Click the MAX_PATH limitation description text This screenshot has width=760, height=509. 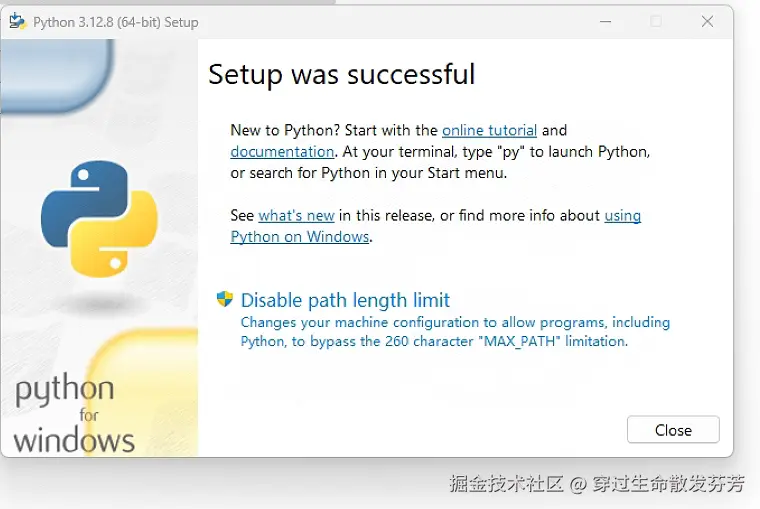pyautogui.click(x=455, y=332)
